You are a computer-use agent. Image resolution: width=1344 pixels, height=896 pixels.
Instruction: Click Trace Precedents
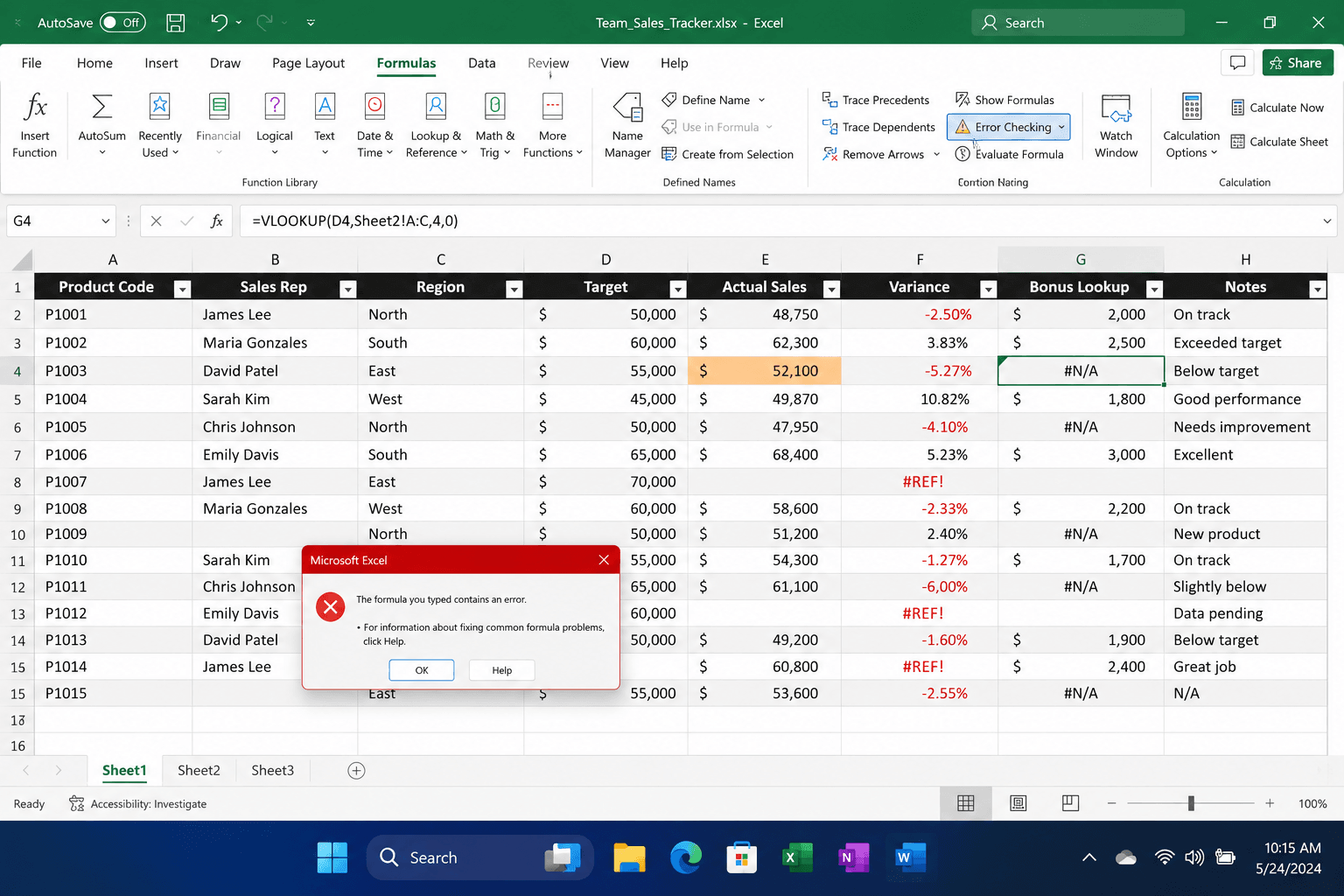coord(876,100)
